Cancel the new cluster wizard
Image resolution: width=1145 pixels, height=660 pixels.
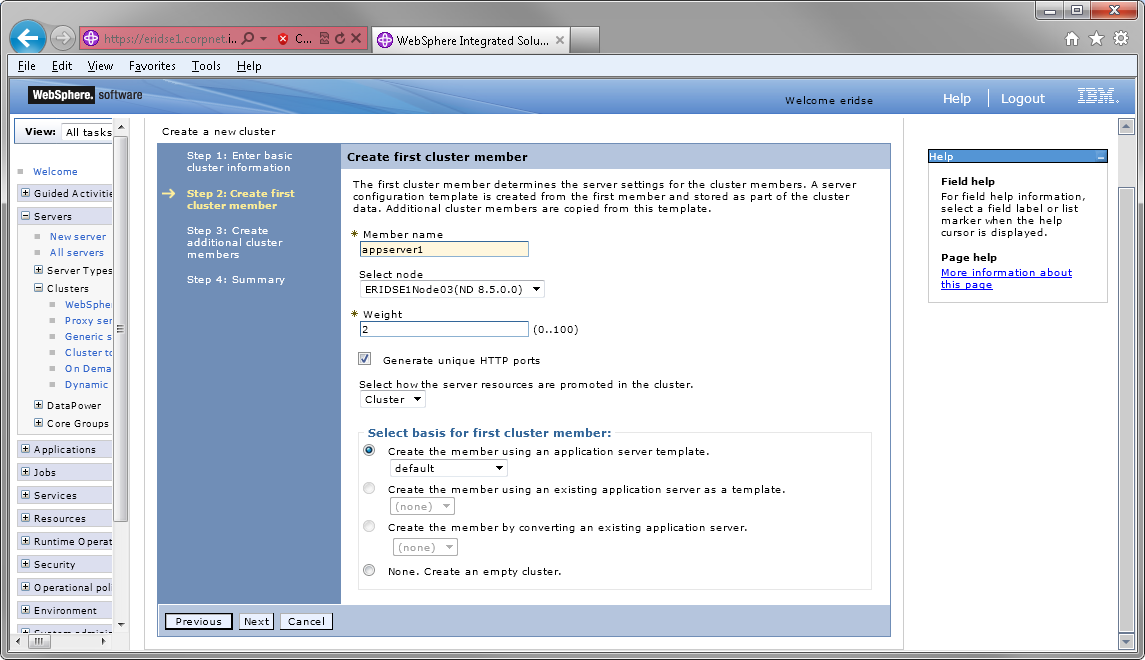point(307,621)
